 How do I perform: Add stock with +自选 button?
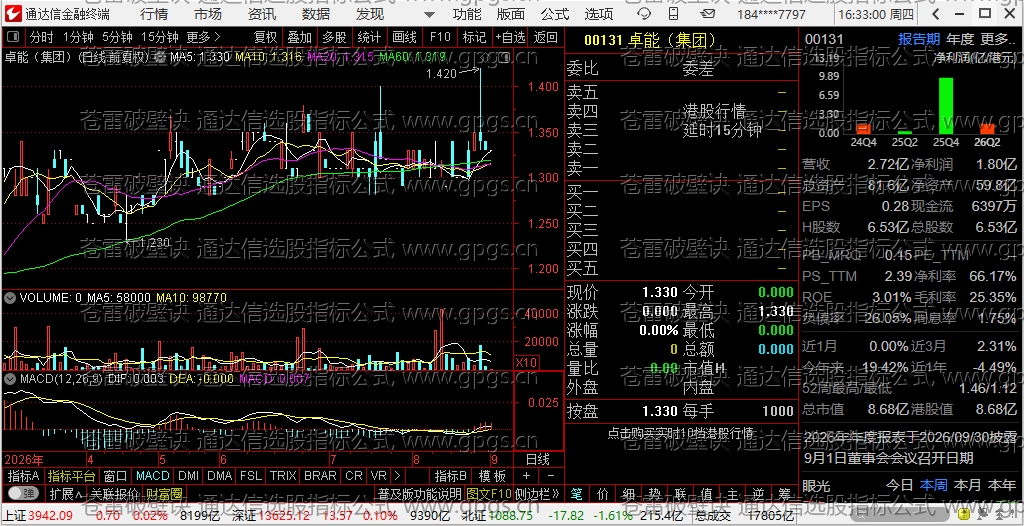[510, 37]
